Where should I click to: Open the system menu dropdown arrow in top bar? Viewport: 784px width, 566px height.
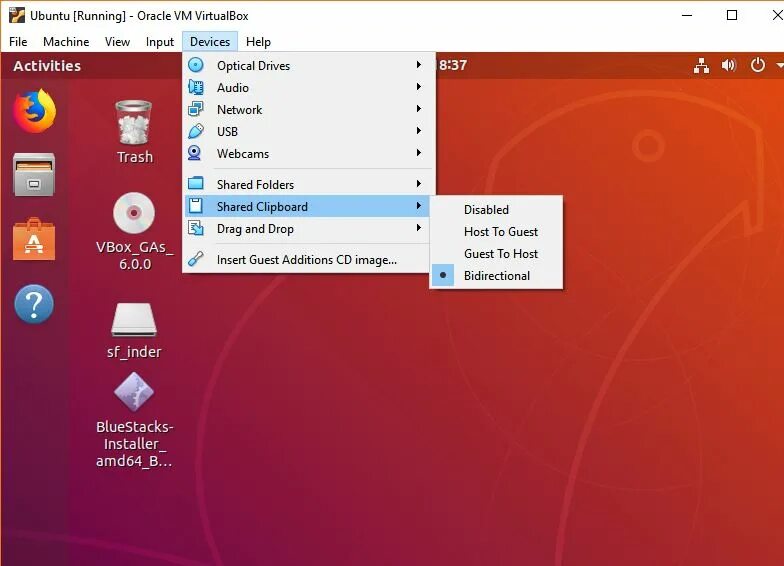point(779,66)
